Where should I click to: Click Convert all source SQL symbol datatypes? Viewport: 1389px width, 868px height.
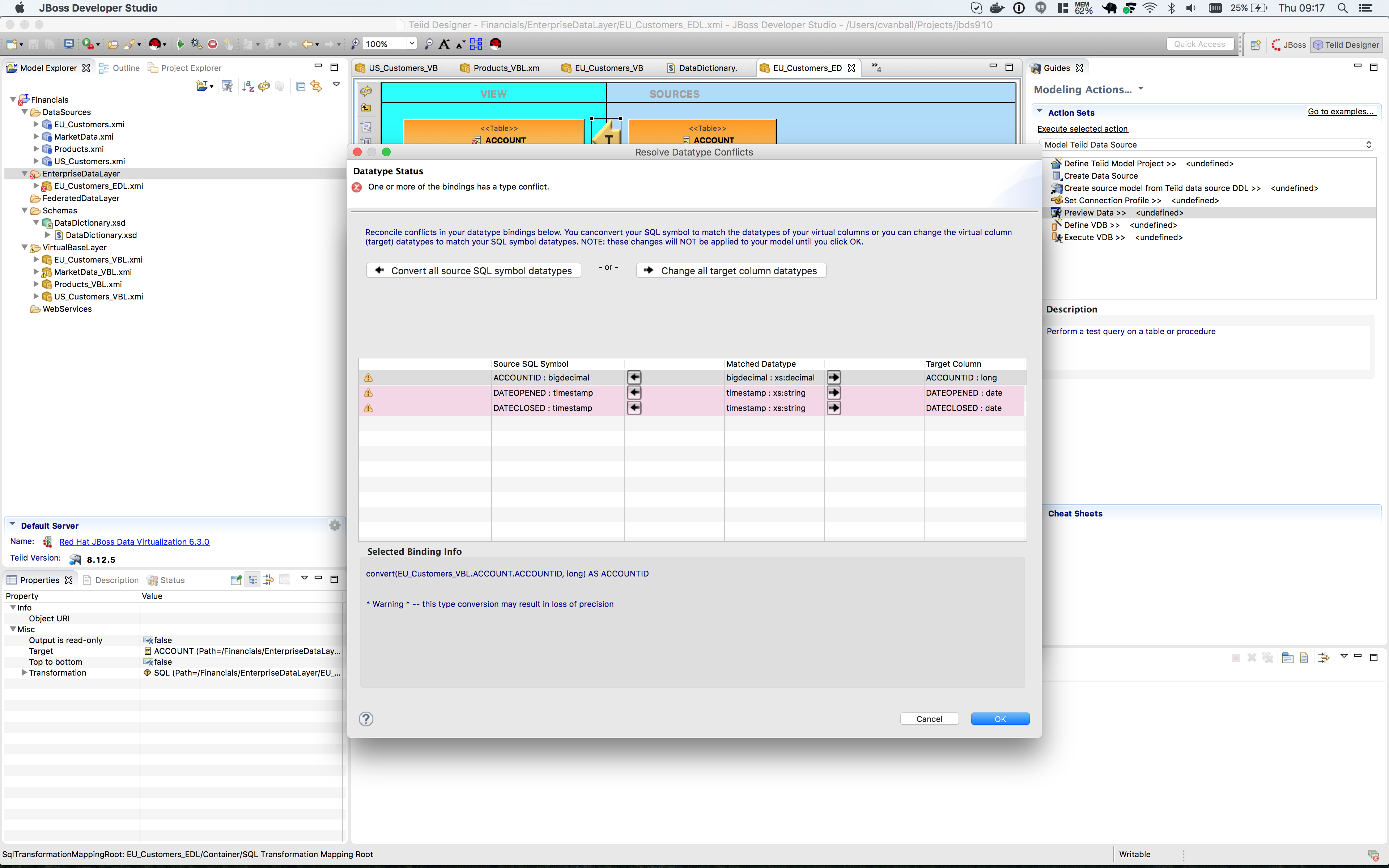(x=473, y=271)
